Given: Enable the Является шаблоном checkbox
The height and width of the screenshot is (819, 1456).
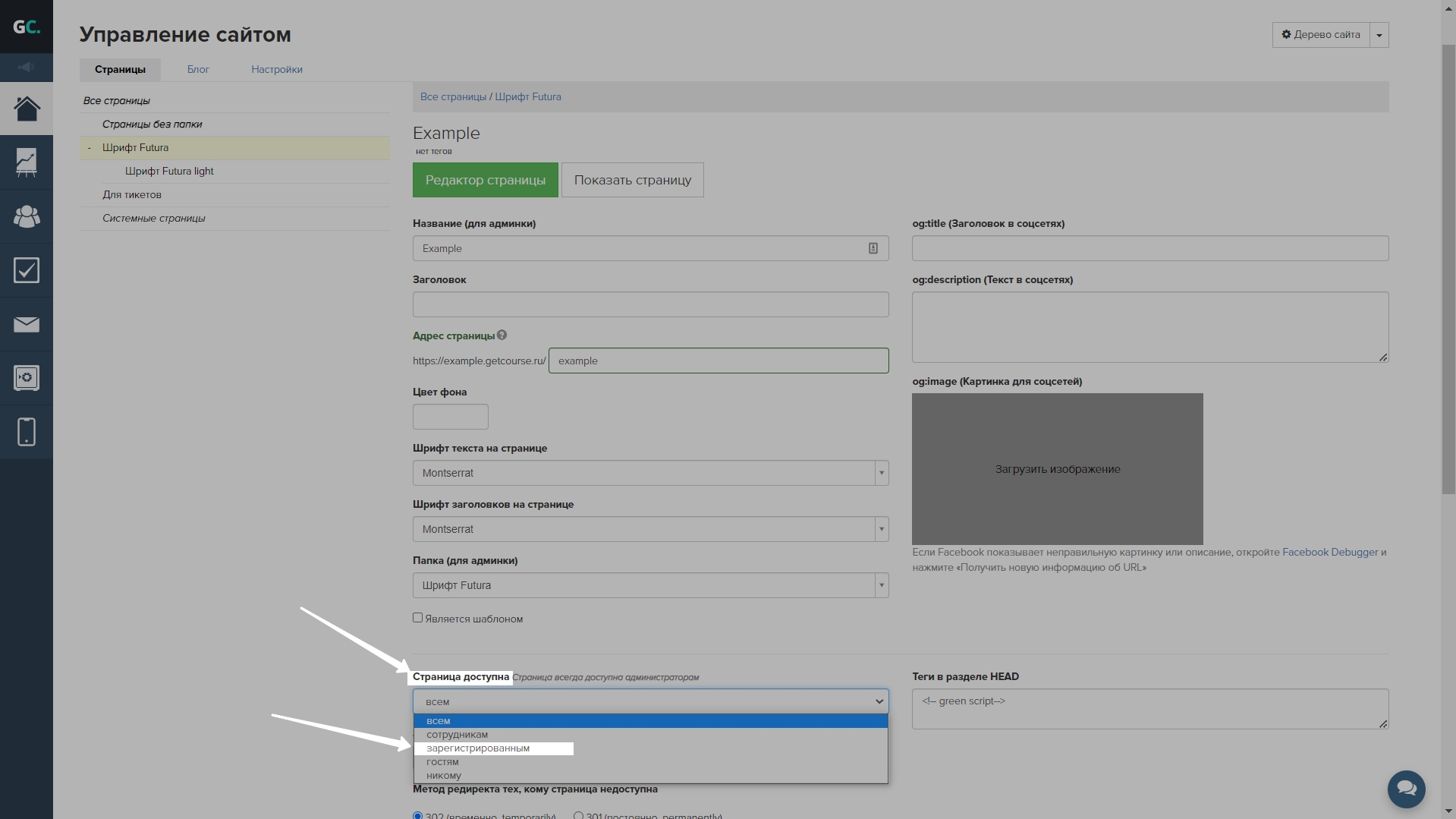Looking at the screenshot, I should click(418, 618).
